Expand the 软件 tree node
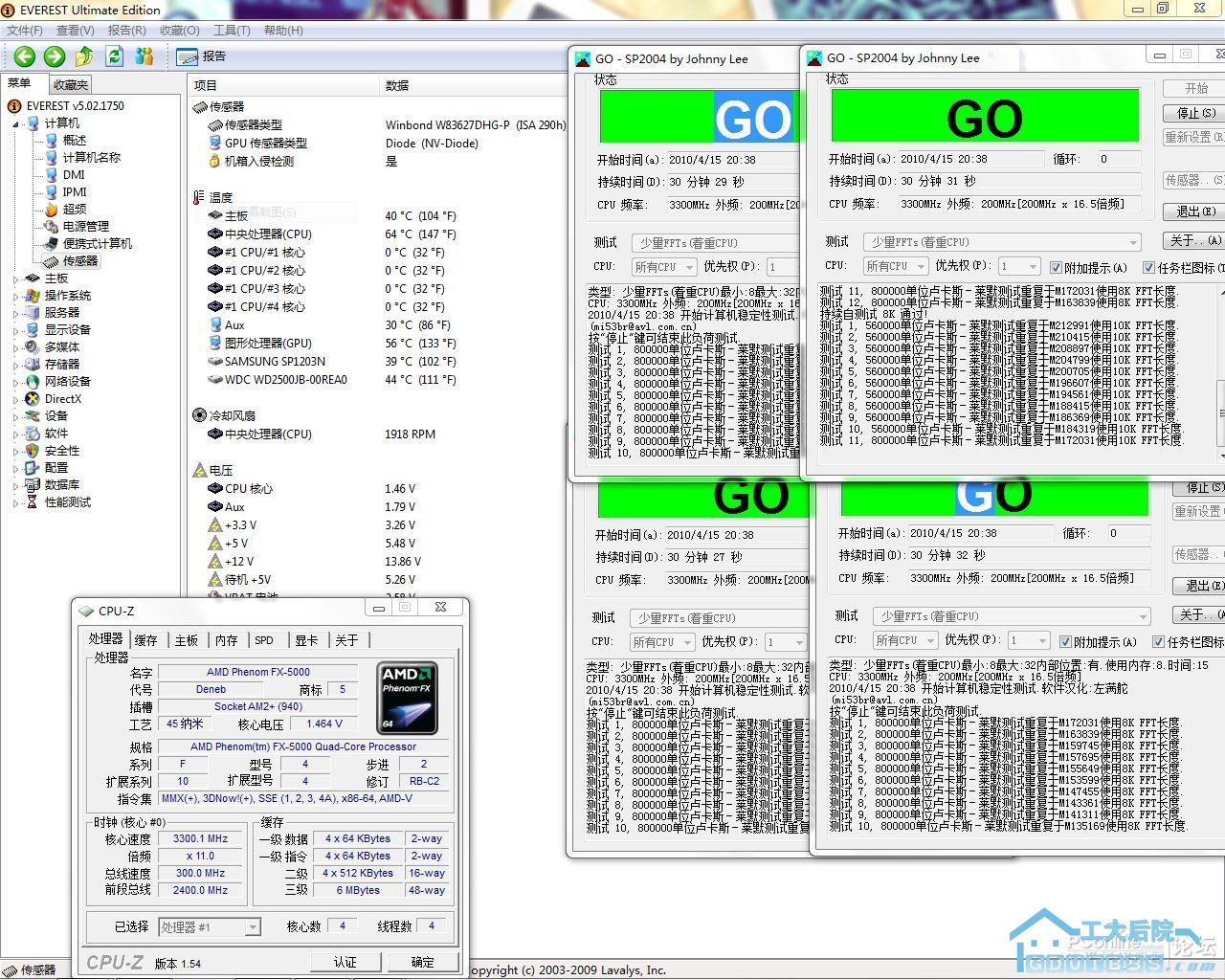1225x980 pixels. [16, 434]
